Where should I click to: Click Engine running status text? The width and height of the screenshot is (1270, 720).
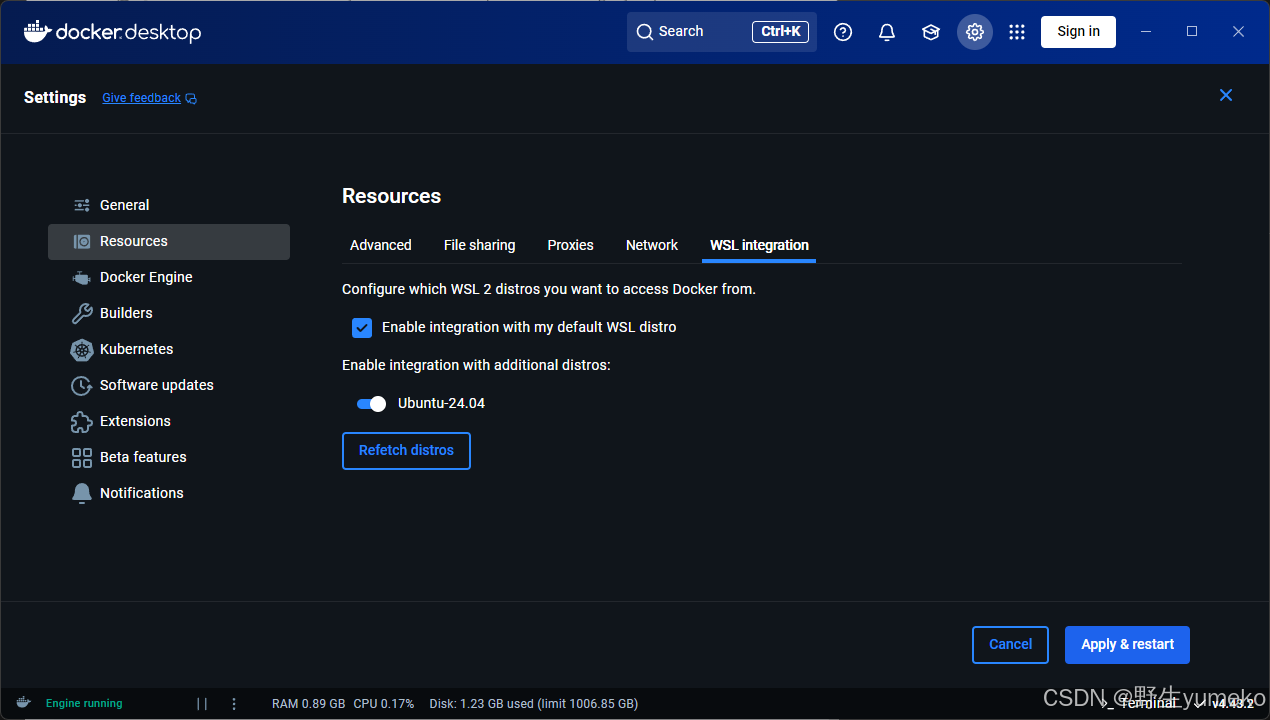(x=84, y=704)
